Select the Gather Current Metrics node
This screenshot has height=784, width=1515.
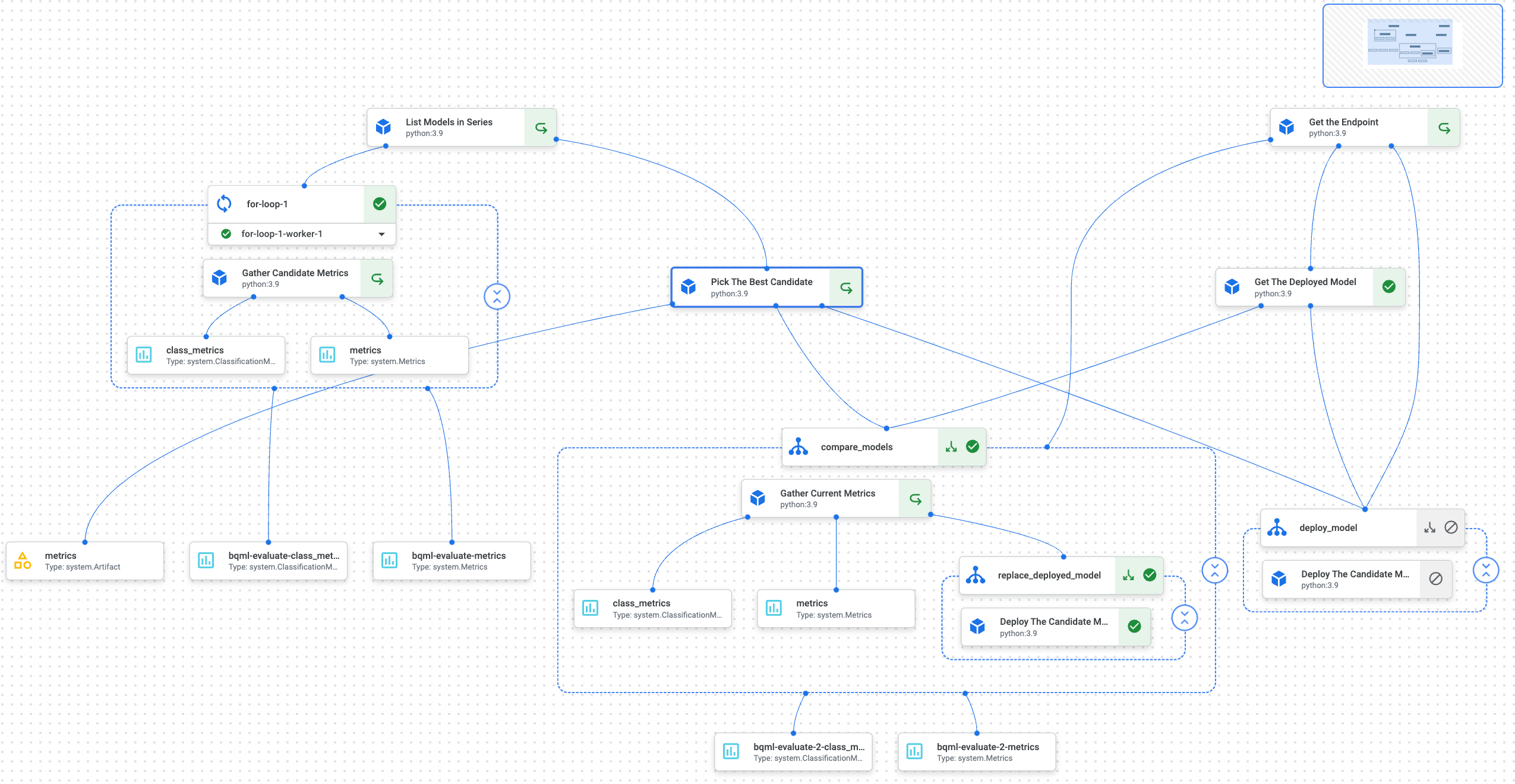pyautogui.click(x=827, y=498)
